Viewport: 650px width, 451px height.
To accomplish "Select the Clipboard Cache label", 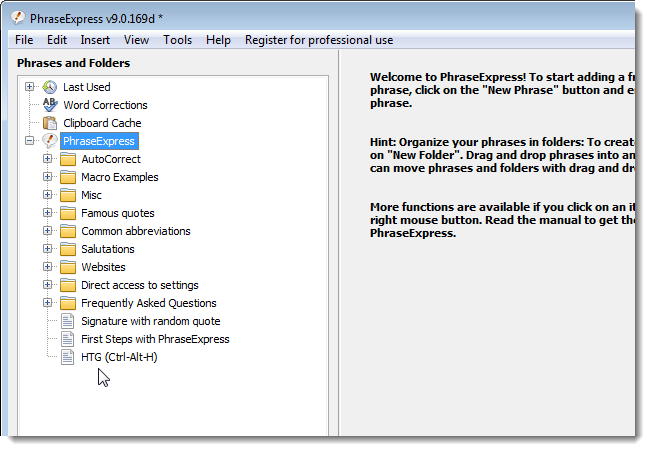I will click(102, 123).
